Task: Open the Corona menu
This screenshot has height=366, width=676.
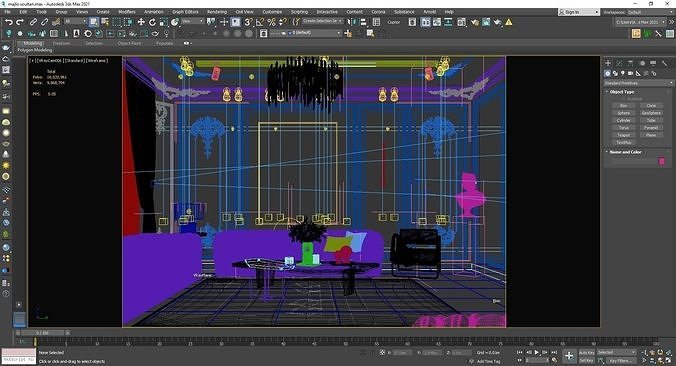Action: tap(378, 12)
